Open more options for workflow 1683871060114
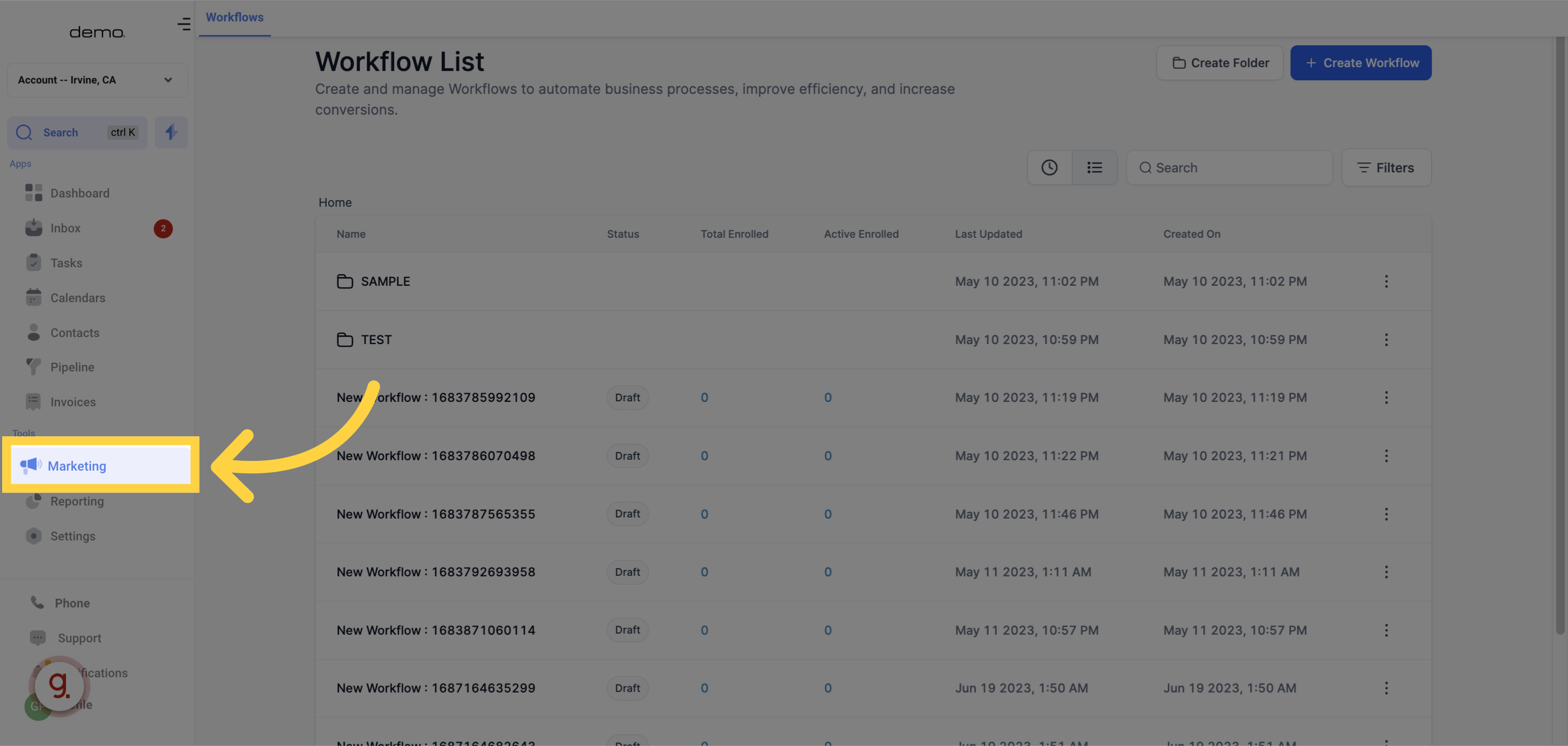Image resolution: width=1568 pixels, height=746 pixels. click(x=1386, y=630)
